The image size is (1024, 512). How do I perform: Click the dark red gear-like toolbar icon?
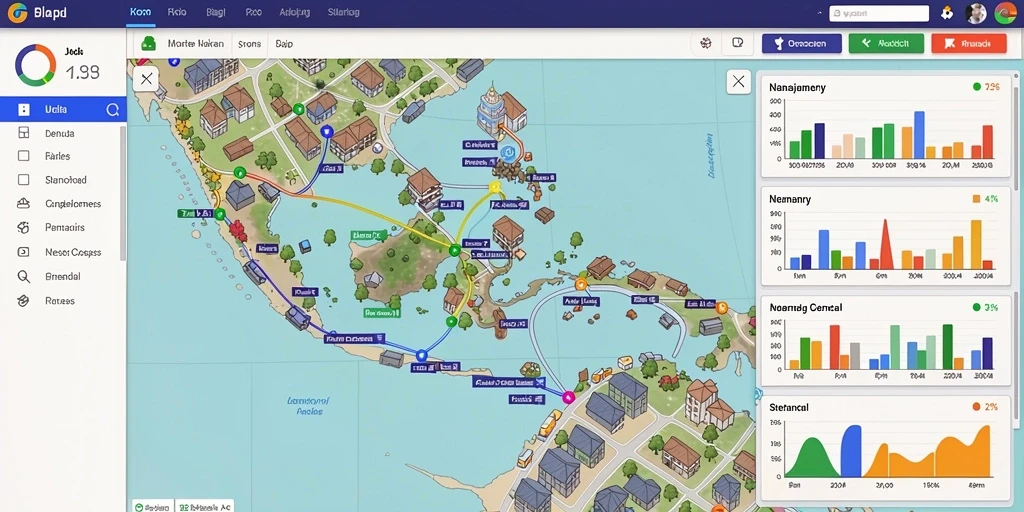(705, 44)
